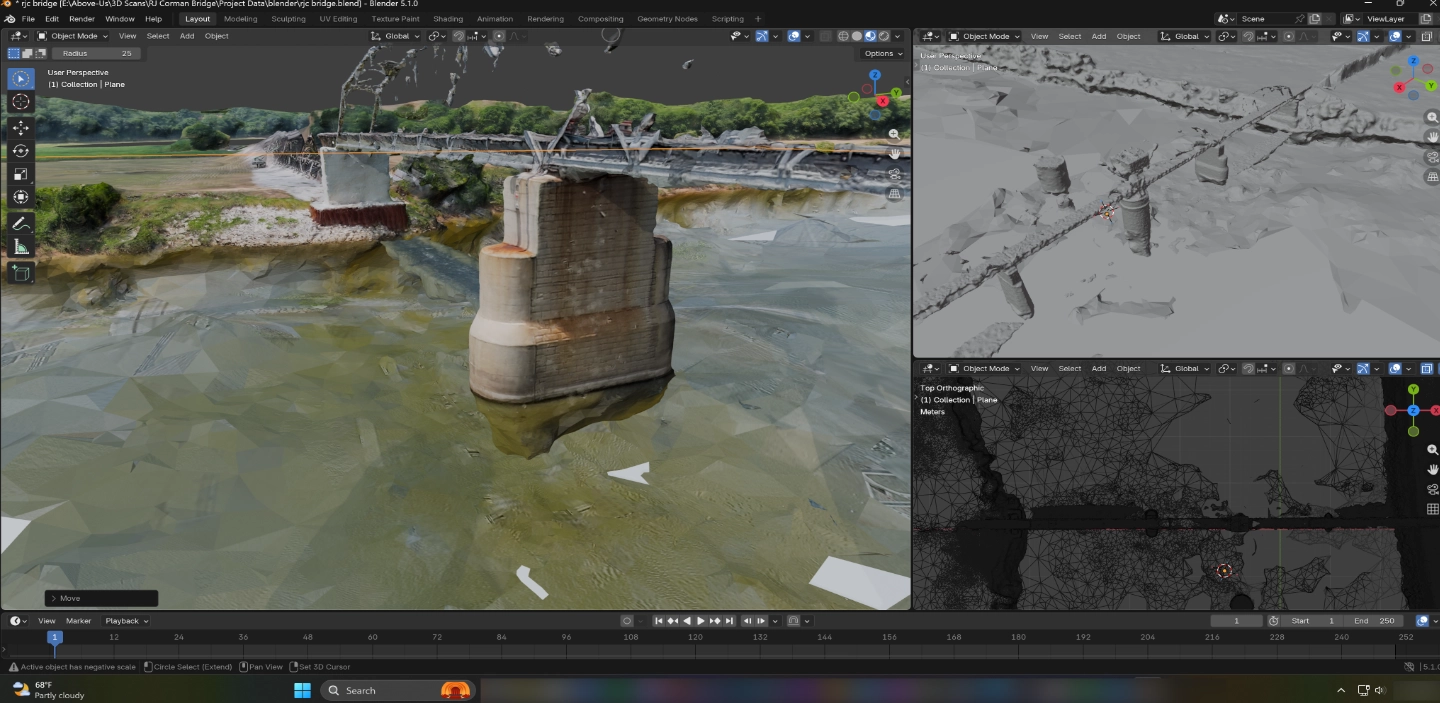
Task: Select the Measure tool
Action: coord(20,247)
